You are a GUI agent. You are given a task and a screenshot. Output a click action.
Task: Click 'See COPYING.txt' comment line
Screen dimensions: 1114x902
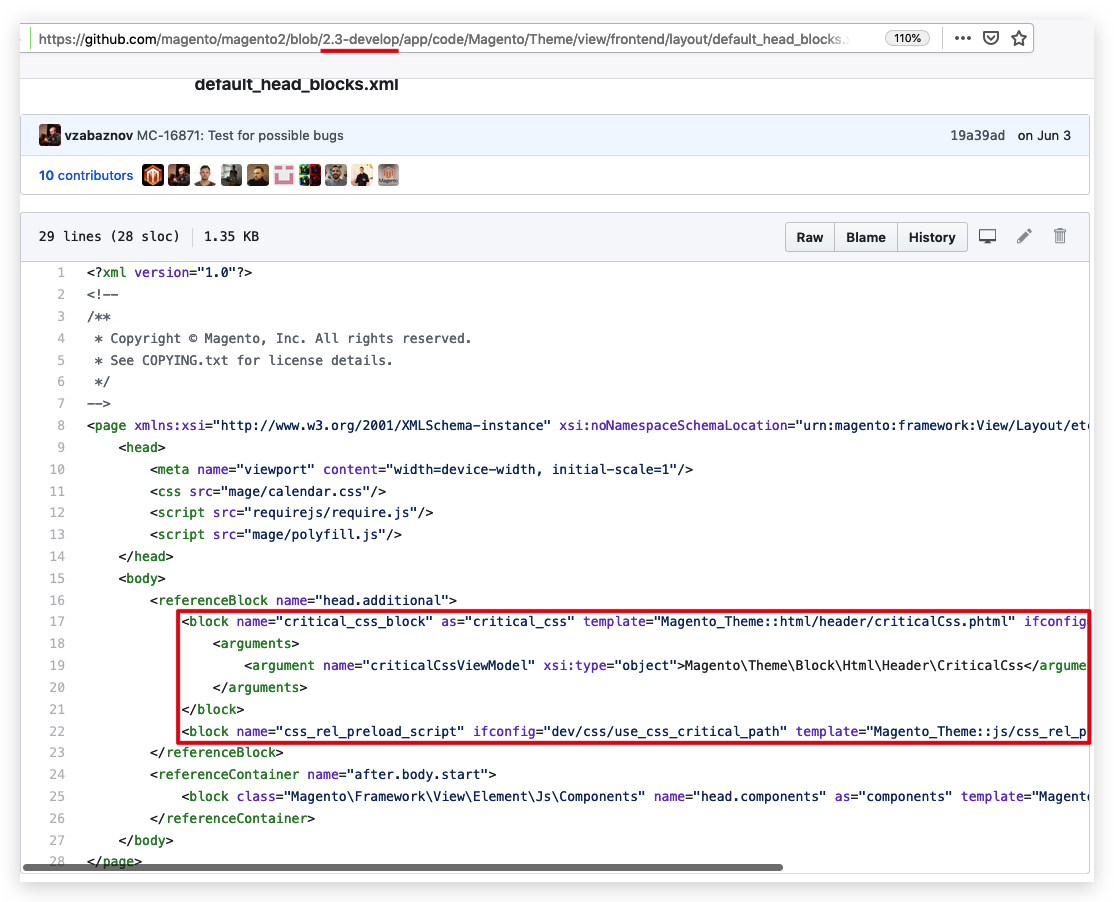point(244,360)
